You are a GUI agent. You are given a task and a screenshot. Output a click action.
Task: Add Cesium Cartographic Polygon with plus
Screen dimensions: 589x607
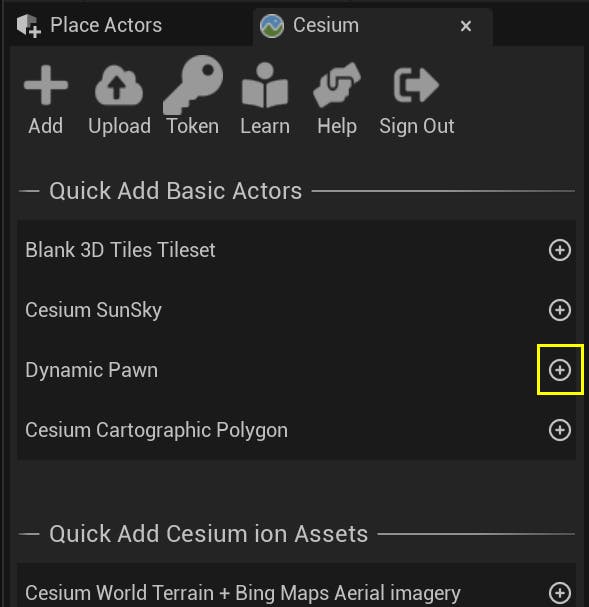(560, 430)
